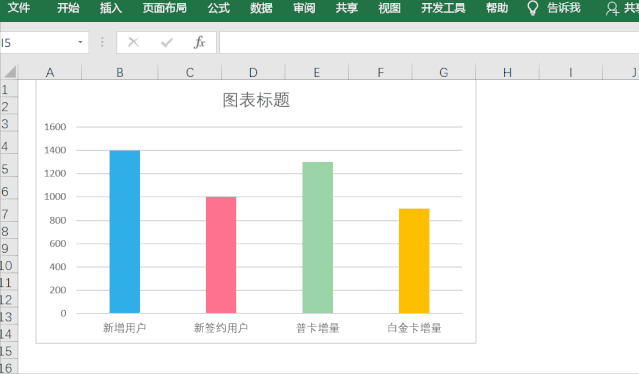Select column G header
This screenshot has height=374, width=639.
(x=444, y=73)
